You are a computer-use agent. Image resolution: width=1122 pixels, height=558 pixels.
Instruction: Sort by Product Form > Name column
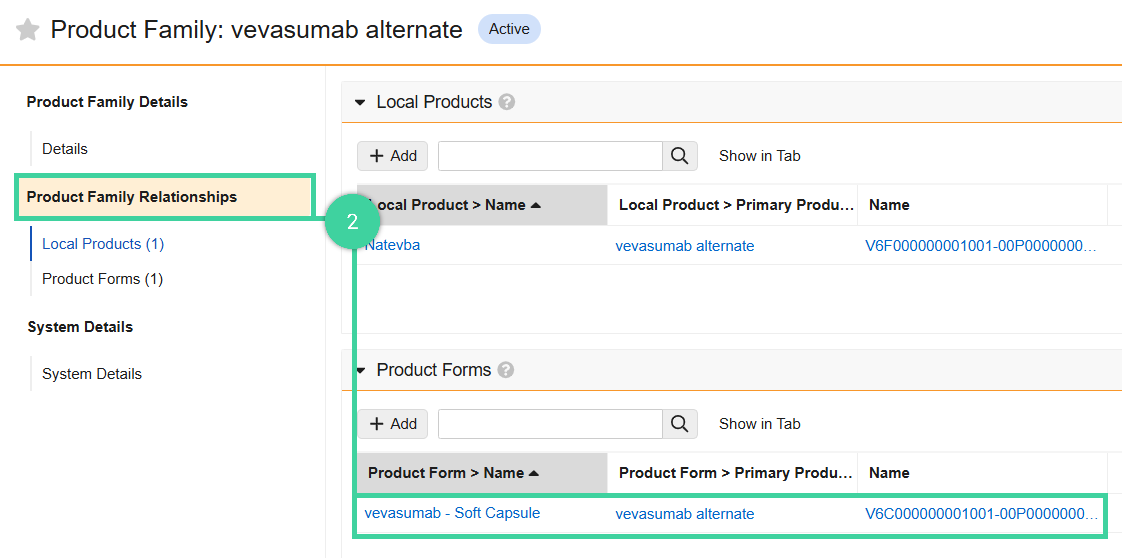tap(482, 473)
